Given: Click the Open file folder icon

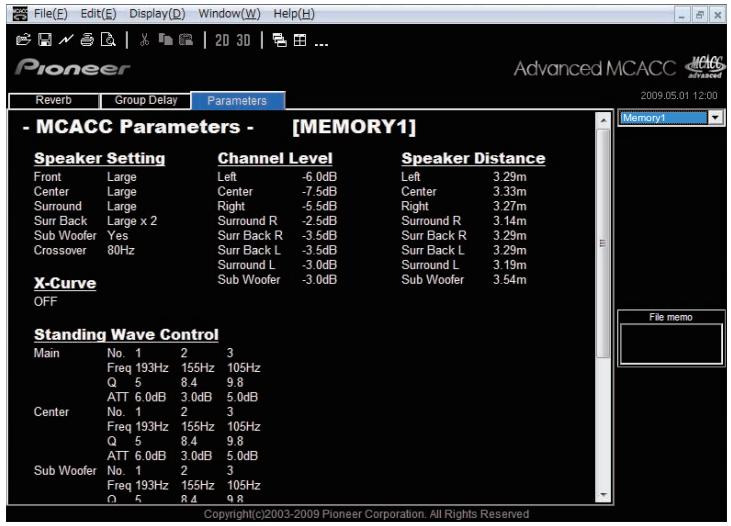Looking at the screenshot, I should pos(23,40).
